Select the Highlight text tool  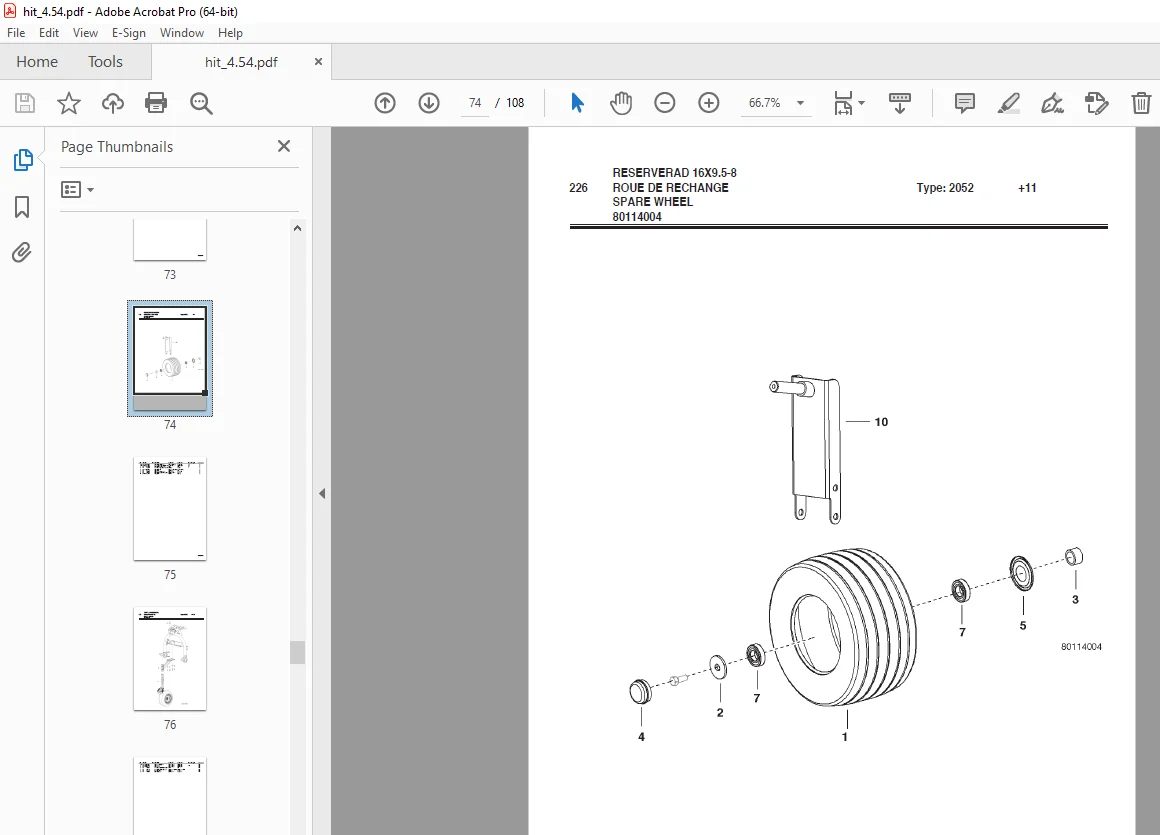[x=1008, y=103]
